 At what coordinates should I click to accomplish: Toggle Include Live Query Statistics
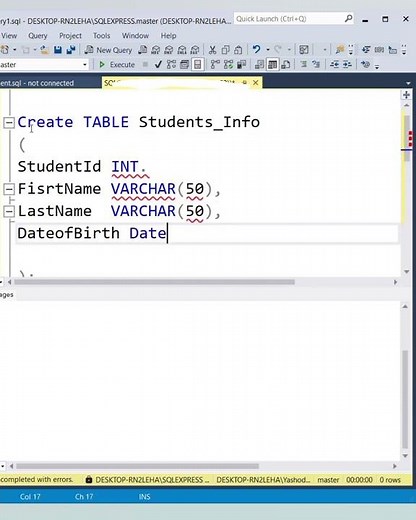[x=228, y=64]
